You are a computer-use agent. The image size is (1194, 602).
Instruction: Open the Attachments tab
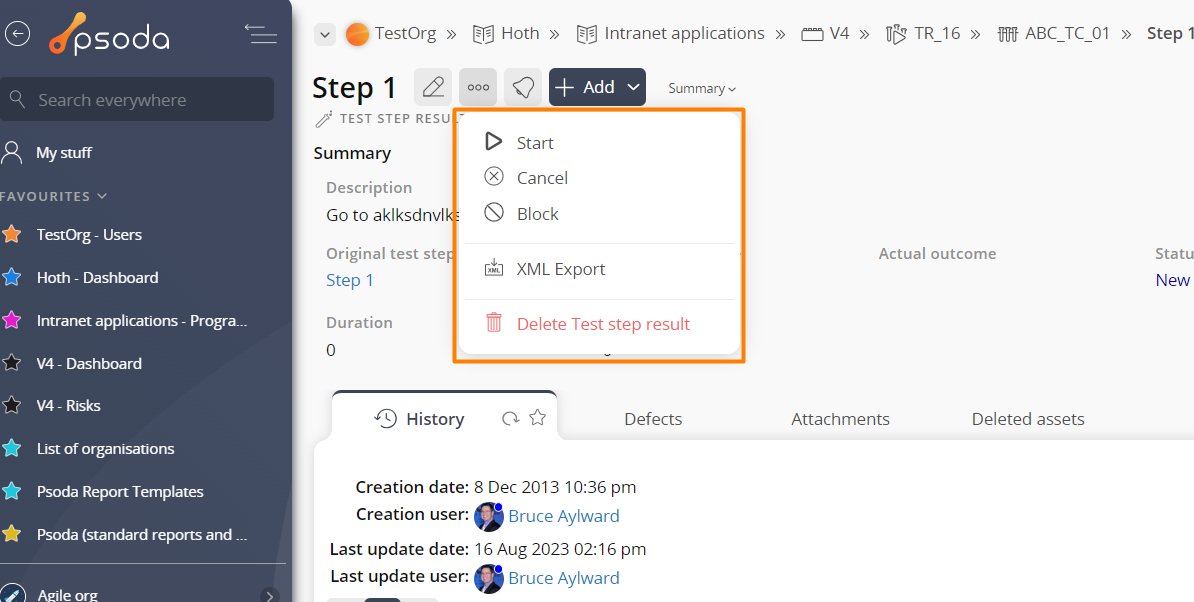click(x=840, y=419)
